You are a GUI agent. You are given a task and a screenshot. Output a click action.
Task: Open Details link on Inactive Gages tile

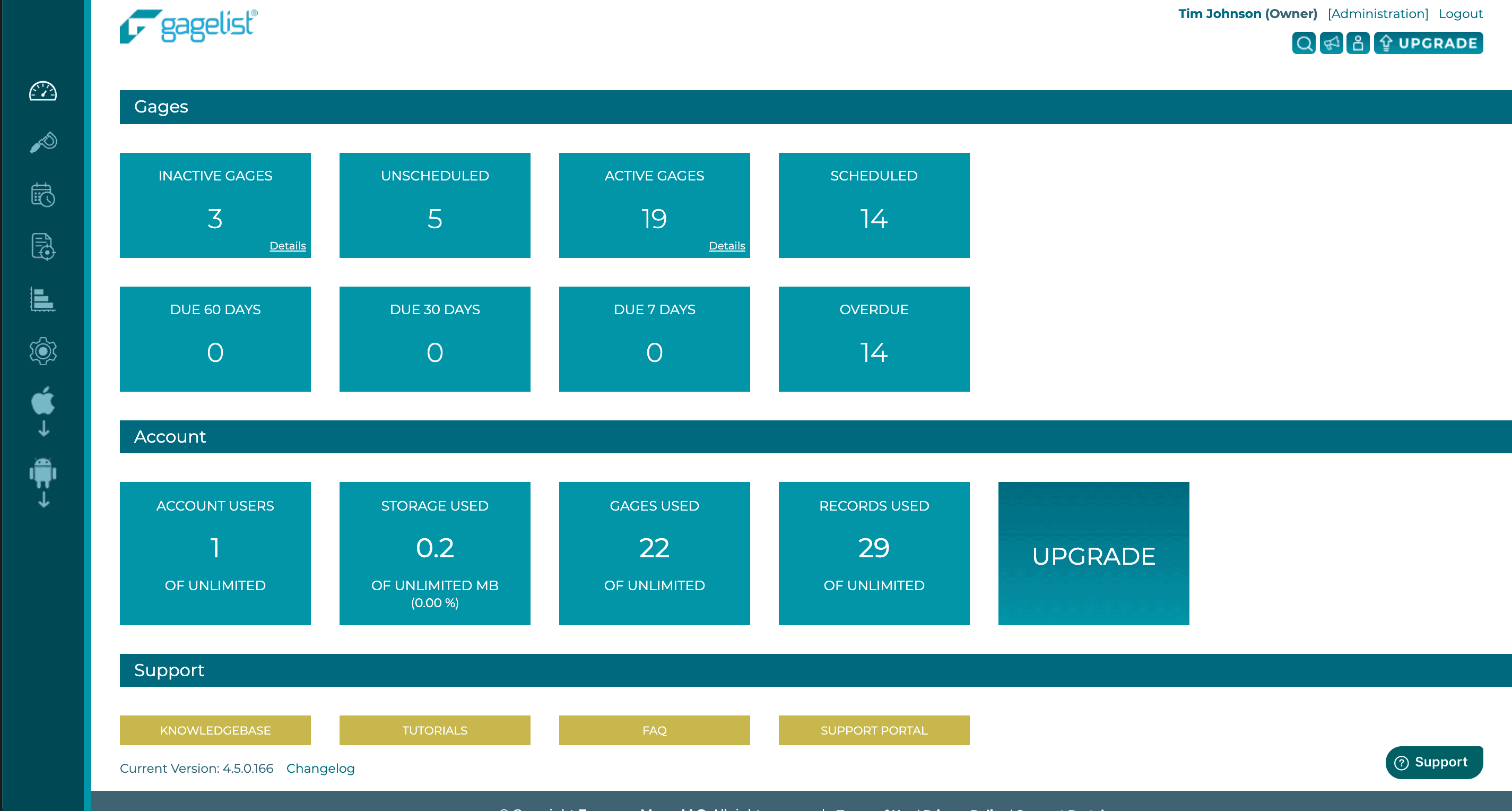[x=288, y=245]
